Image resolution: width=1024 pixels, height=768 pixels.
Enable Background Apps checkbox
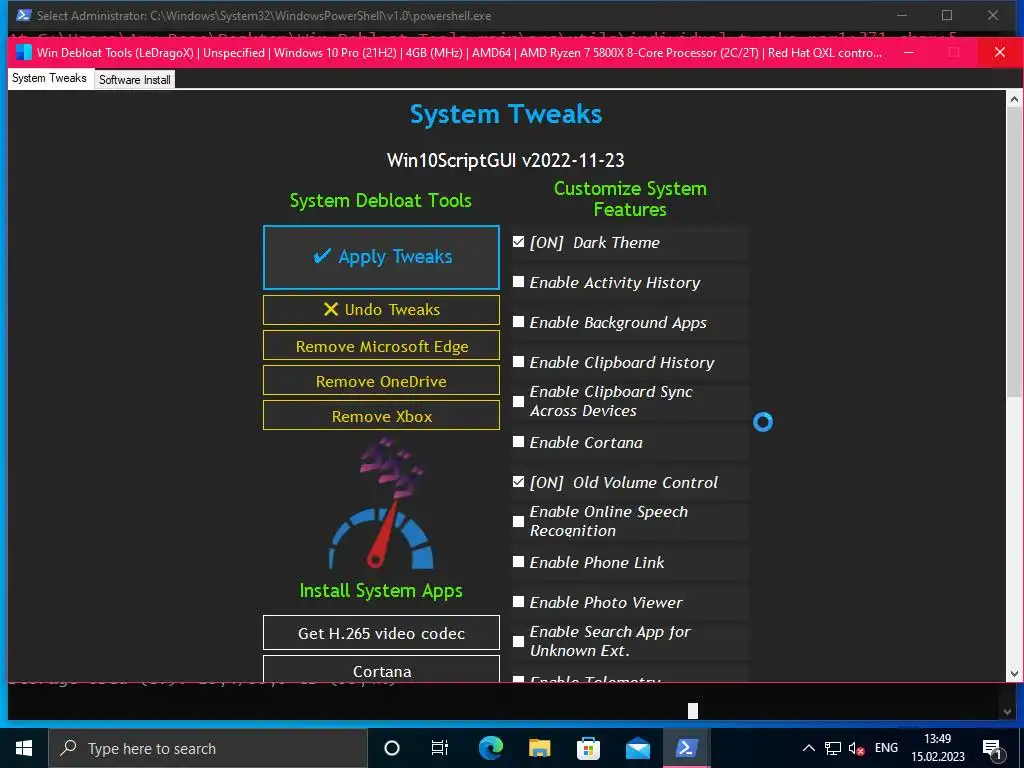(x=519, y=322)
